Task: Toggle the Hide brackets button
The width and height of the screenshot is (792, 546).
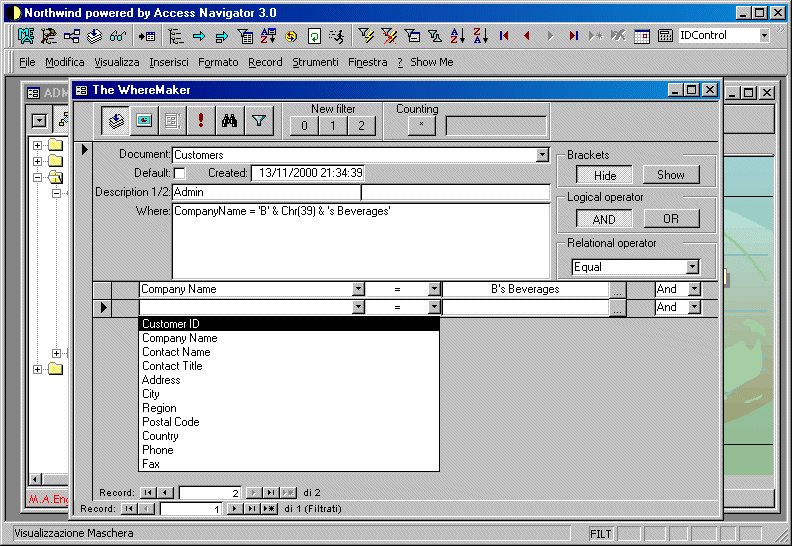Action: point(604,174)
